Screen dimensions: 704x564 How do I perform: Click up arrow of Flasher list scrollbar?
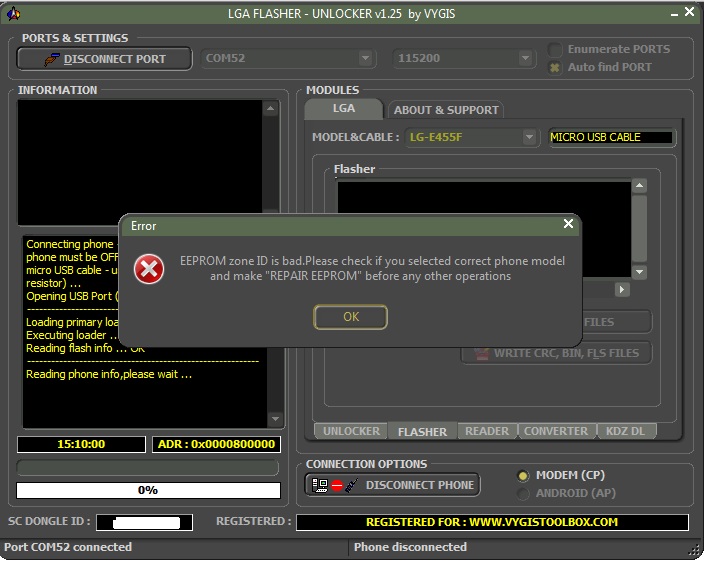pyautogui.click(x=639, y=185)
